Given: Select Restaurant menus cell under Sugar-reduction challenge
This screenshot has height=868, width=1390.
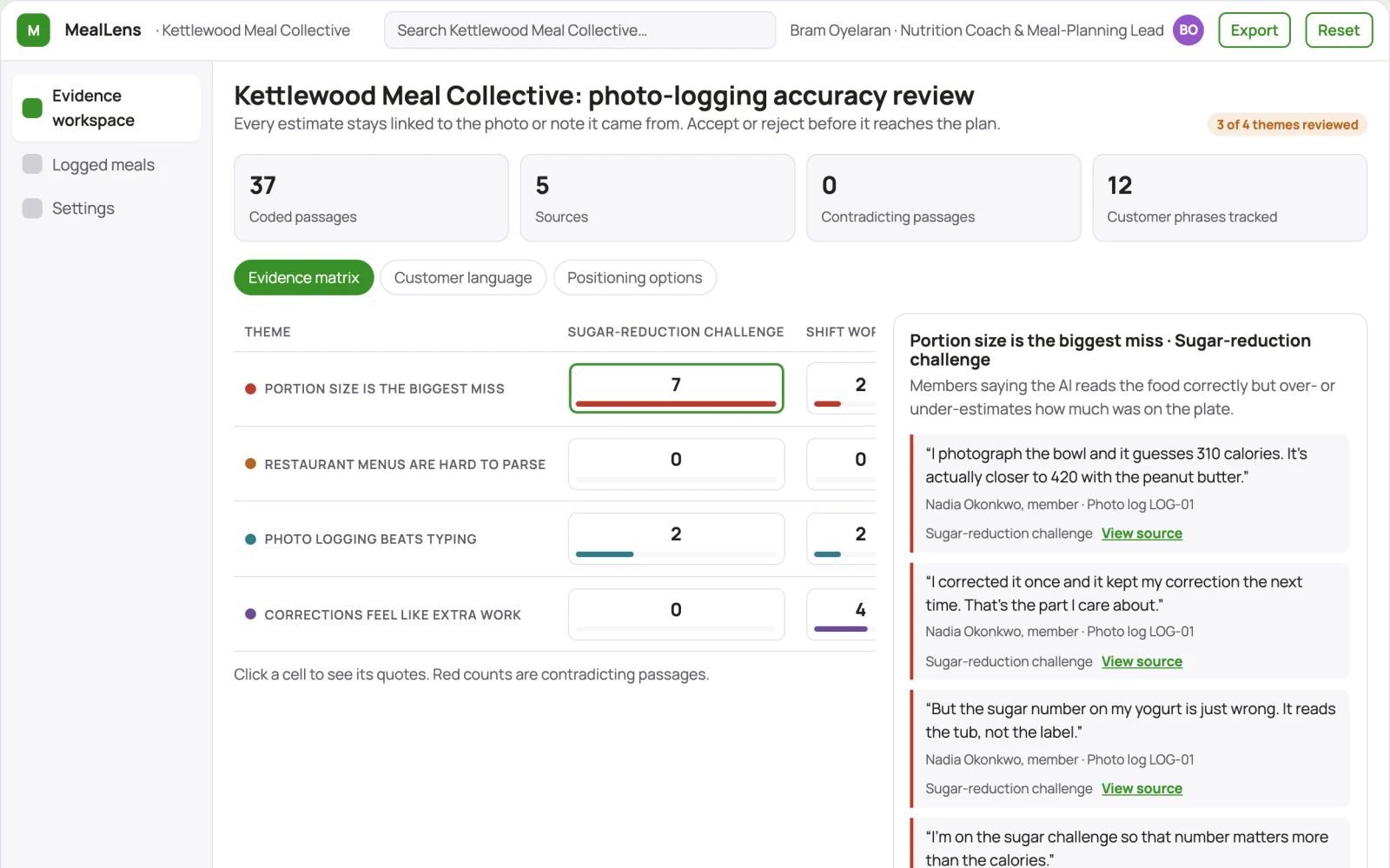Looking at the screenshot, I should (x=677, y=464).
